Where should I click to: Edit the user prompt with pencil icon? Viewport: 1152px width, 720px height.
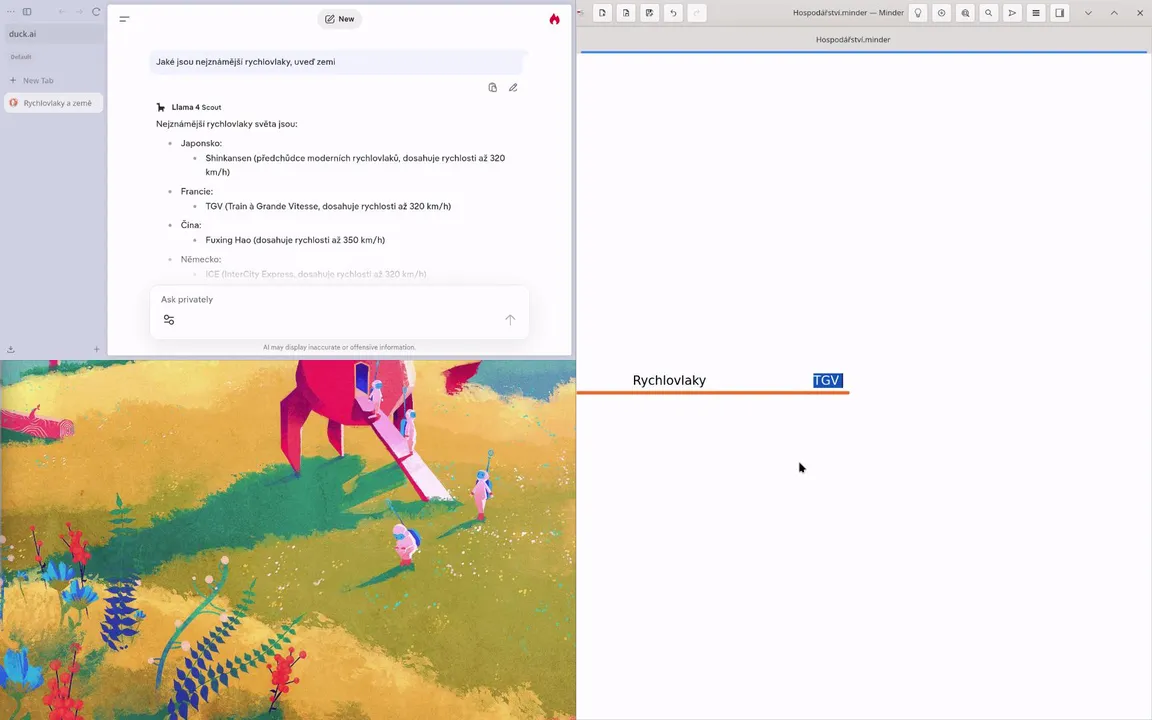(513, 87)
